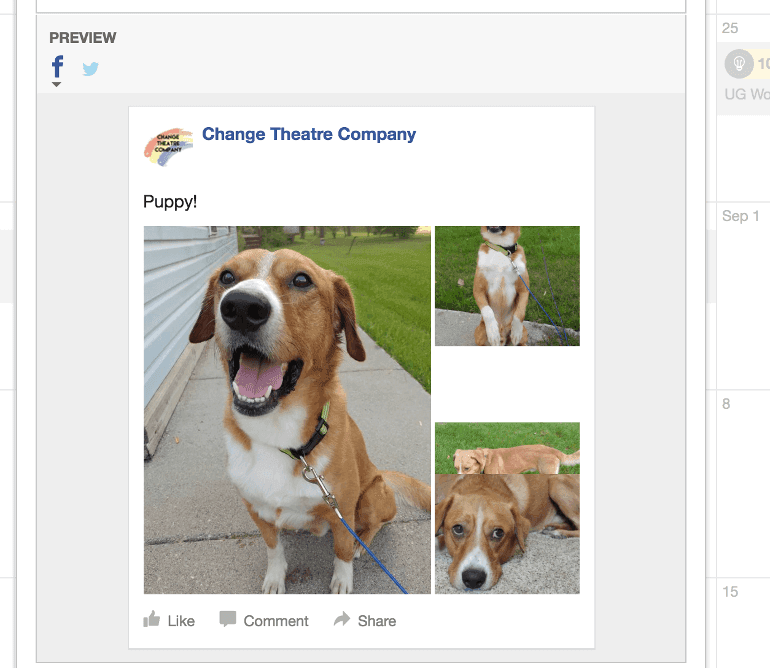Click the Share arrow icon

click(x=342, y=620)
